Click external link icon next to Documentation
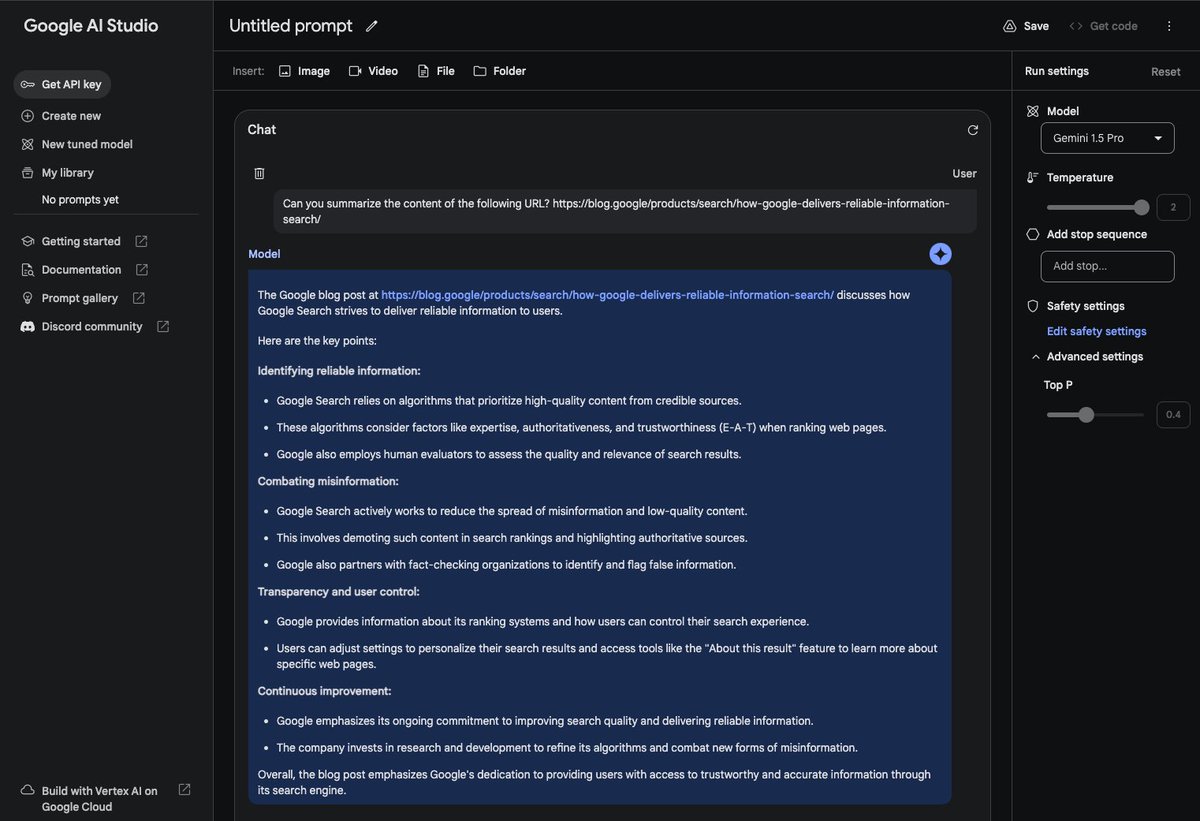The width and height of the screenshot is (1200, 821). coord(142,270)
